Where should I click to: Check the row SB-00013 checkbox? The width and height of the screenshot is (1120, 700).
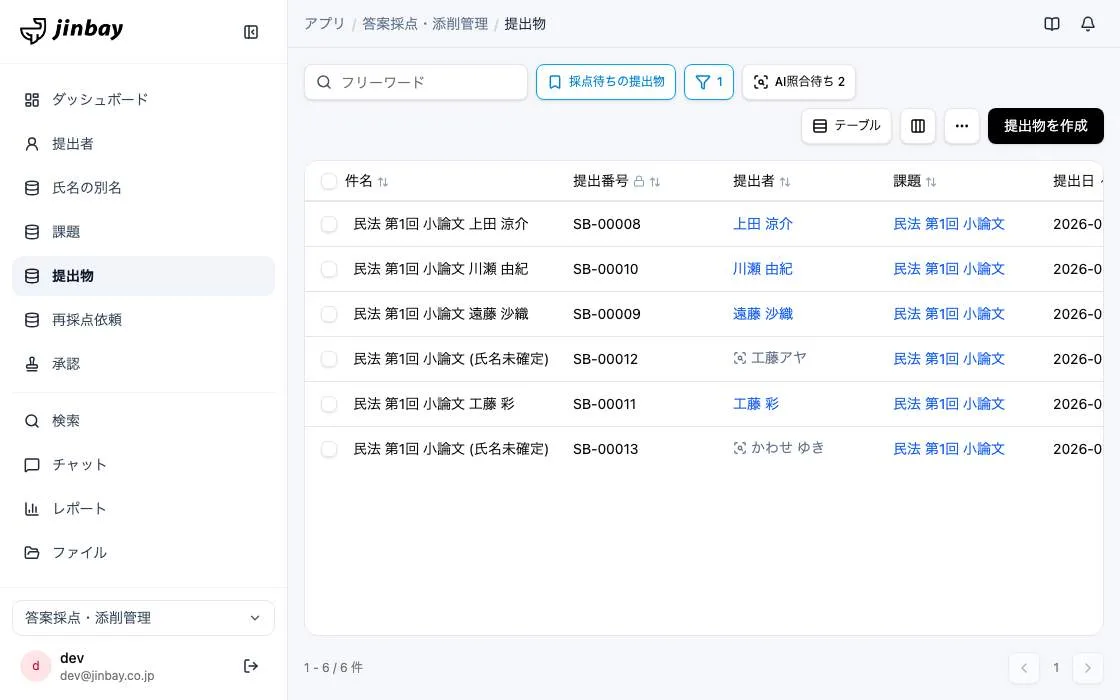tap(329, 449)
